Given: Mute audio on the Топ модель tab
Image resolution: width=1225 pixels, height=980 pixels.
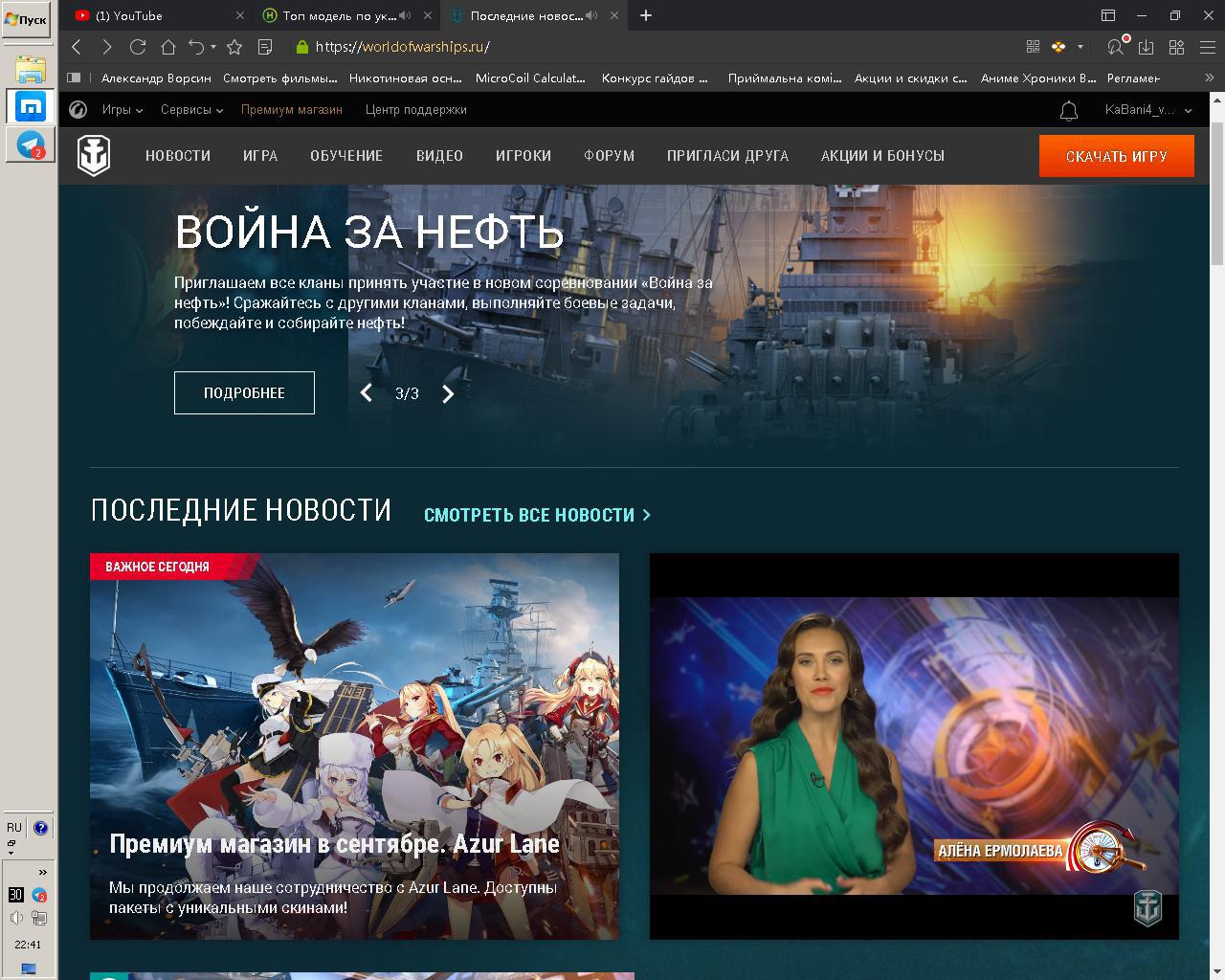Looking at the screenshot, I should click(406, 15).
